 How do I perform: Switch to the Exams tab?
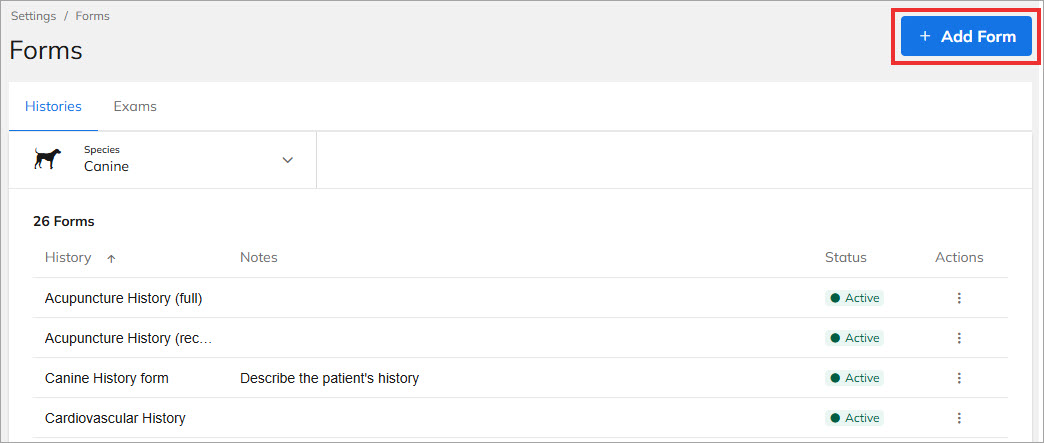(135, 106)
